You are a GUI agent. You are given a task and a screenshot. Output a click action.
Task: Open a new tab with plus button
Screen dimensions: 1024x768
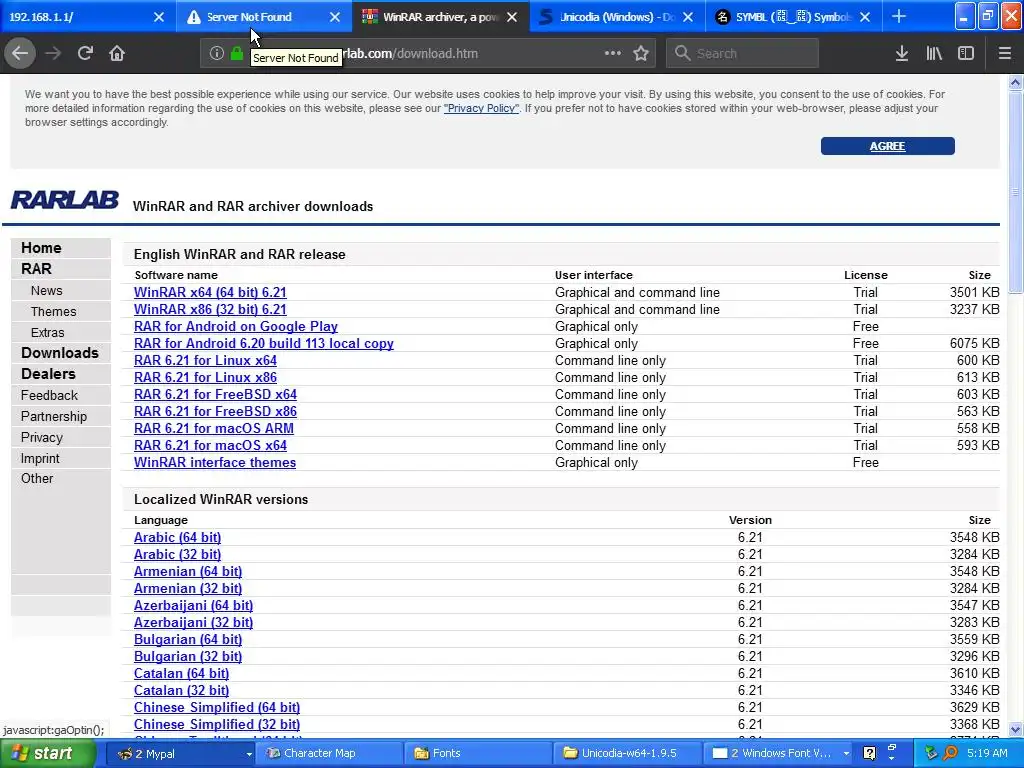click(x=899, y=16)
